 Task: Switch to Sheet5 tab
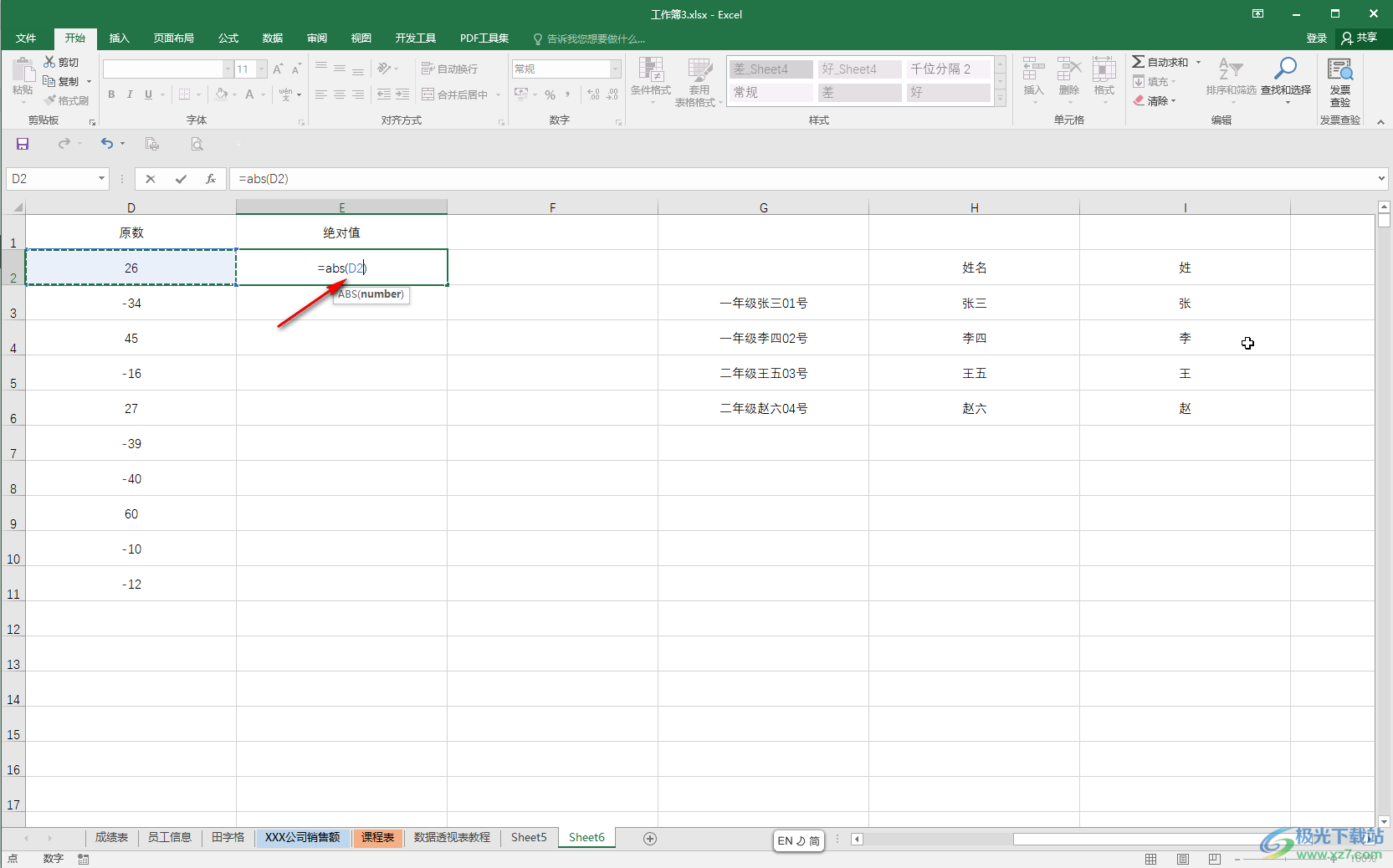529,838
